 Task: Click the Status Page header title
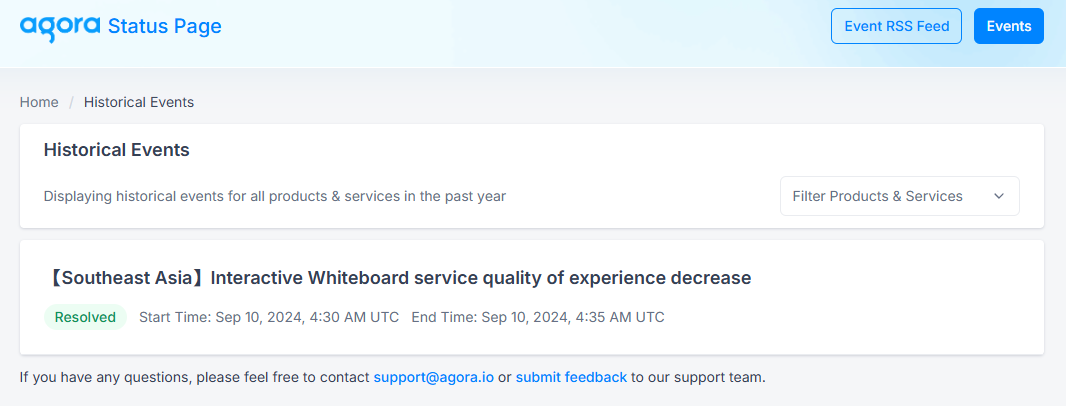[x=165, y=27]
